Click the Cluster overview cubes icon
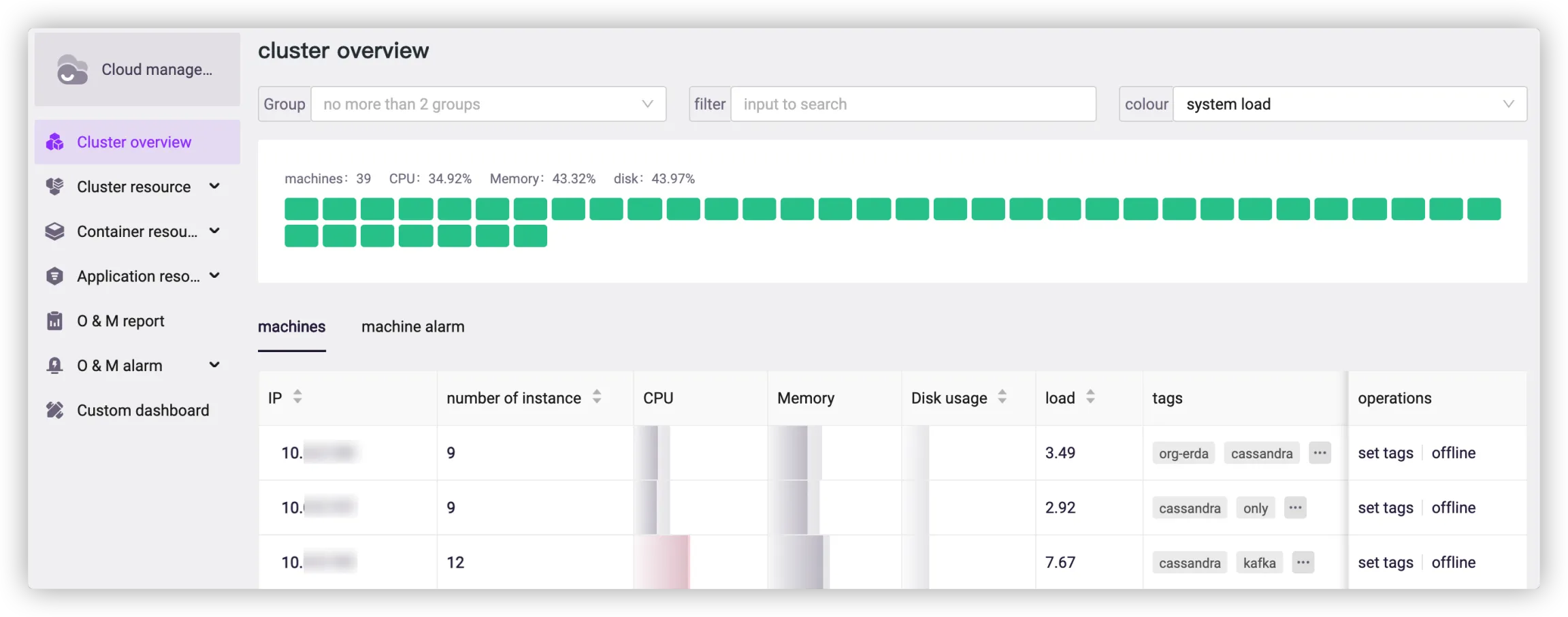1568x617 pixels. point(54,142)
